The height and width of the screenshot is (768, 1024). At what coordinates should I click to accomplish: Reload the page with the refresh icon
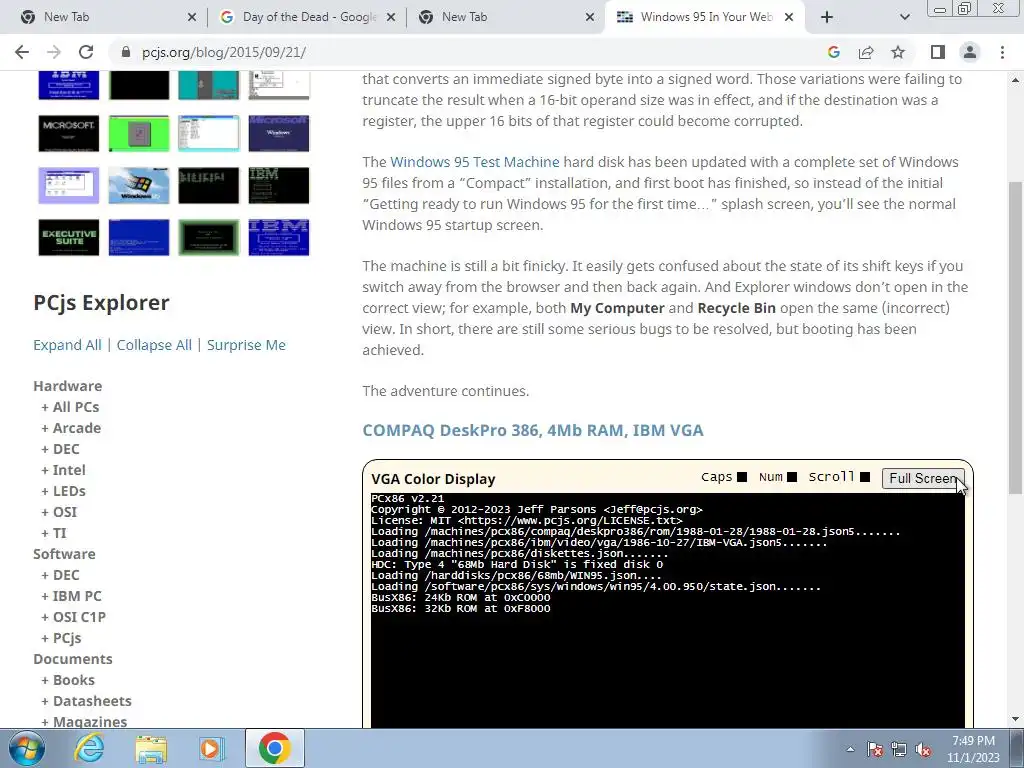[x=86, y=52]
